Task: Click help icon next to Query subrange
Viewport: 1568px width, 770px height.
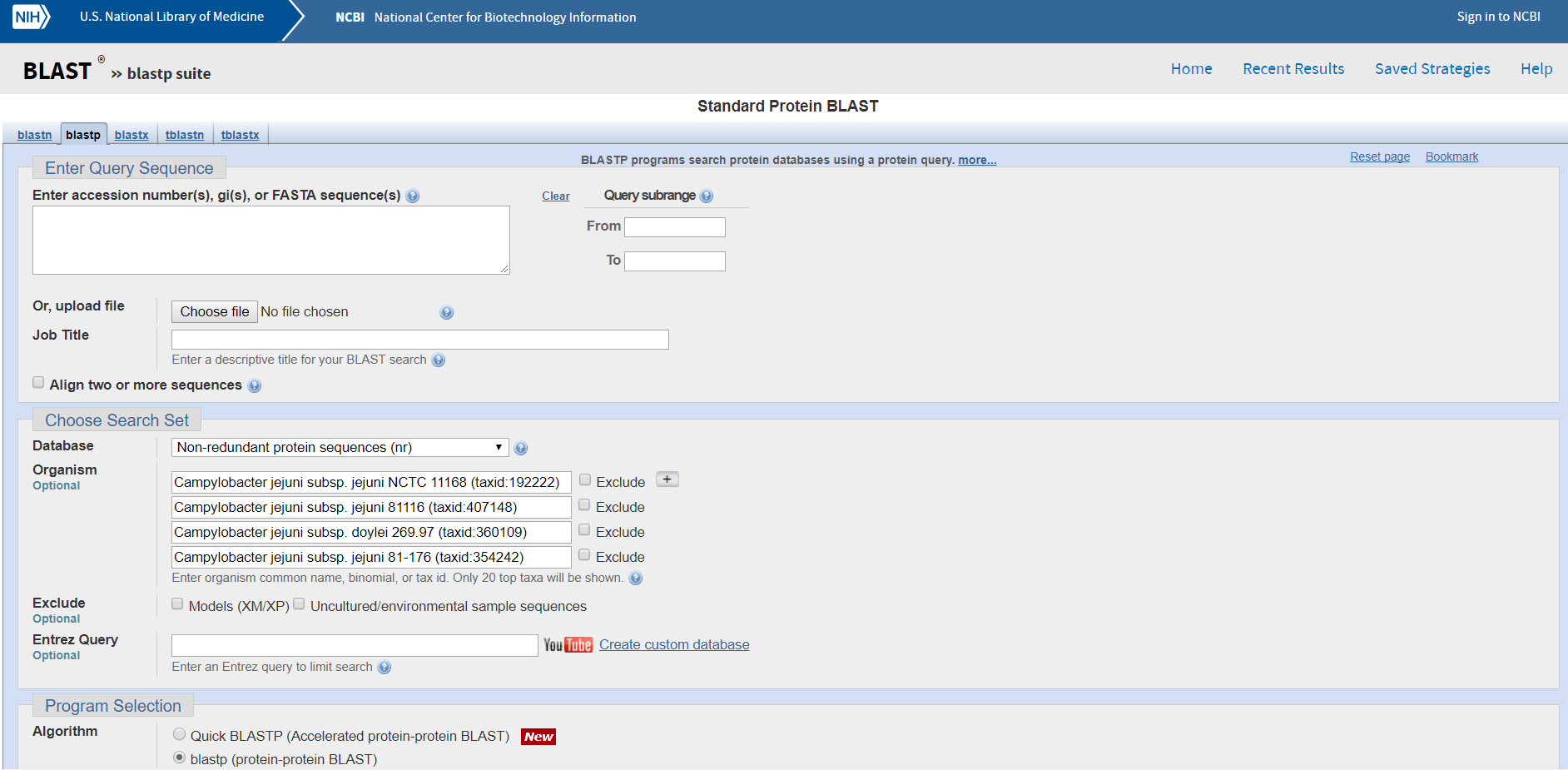Action: (707, 196)
